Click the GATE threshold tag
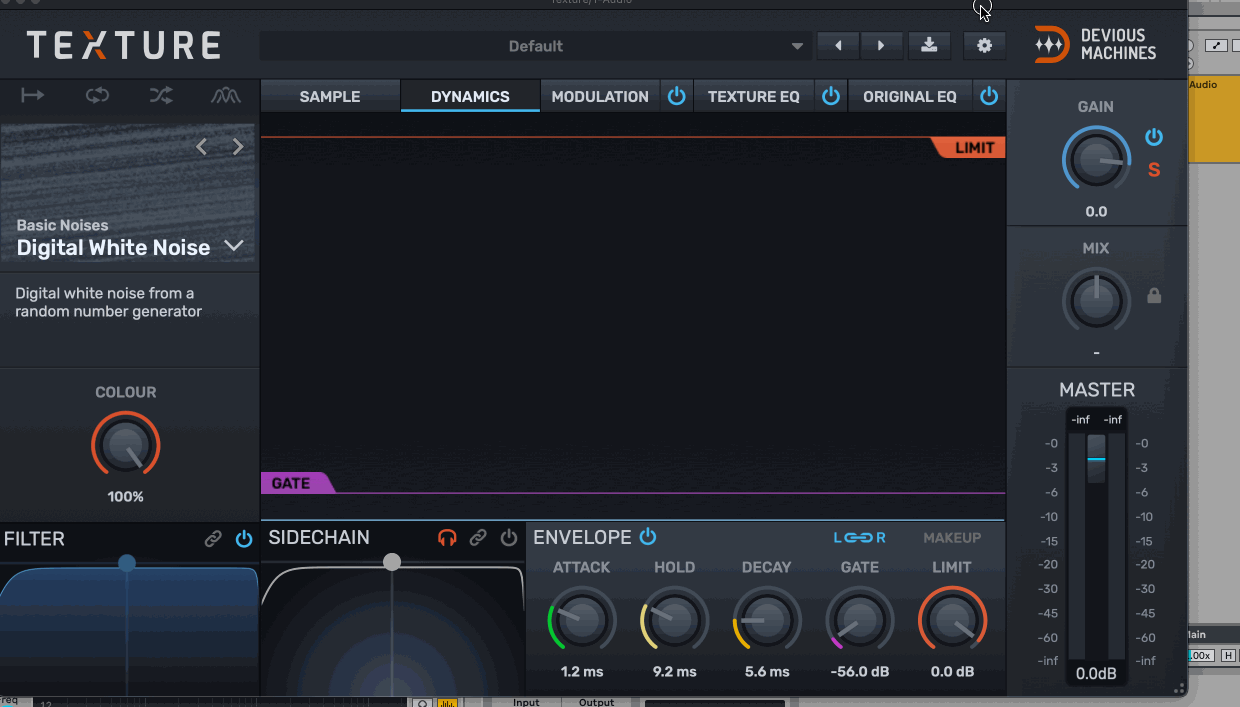1240x707 pixels. 297,483
